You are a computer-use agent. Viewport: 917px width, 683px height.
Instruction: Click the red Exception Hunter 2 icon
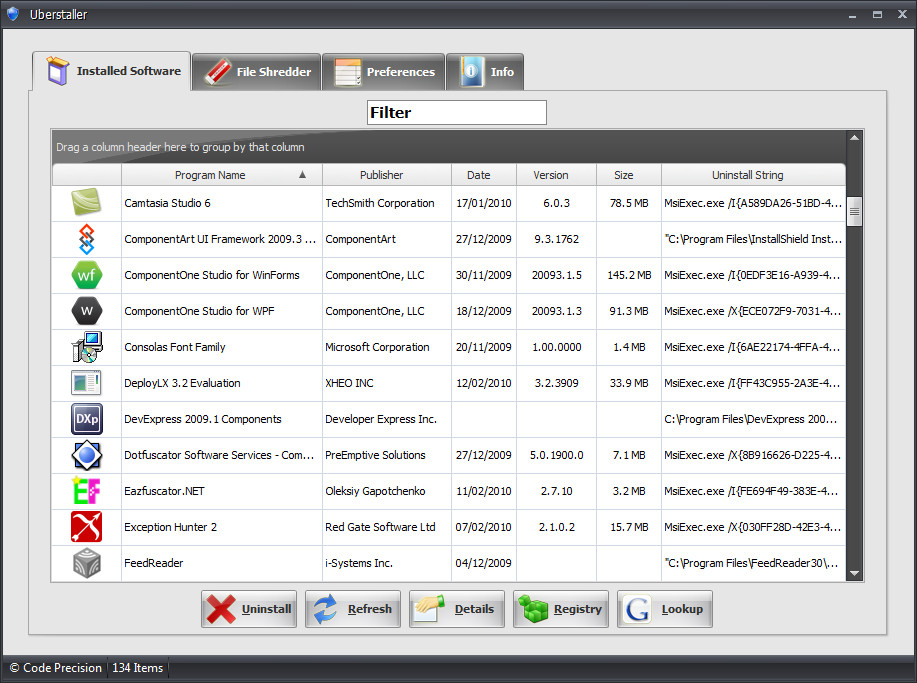click(87, 527)
